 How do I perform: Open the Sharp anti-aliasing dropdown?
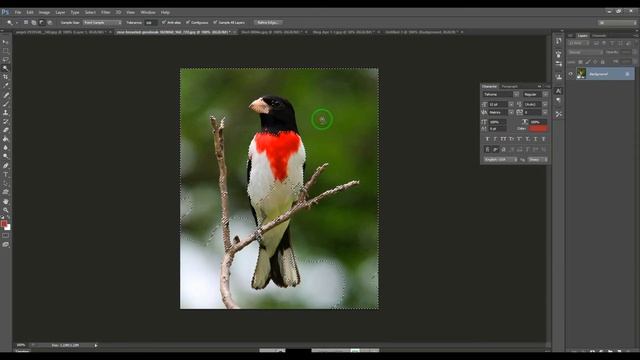(x=538, y=160)
